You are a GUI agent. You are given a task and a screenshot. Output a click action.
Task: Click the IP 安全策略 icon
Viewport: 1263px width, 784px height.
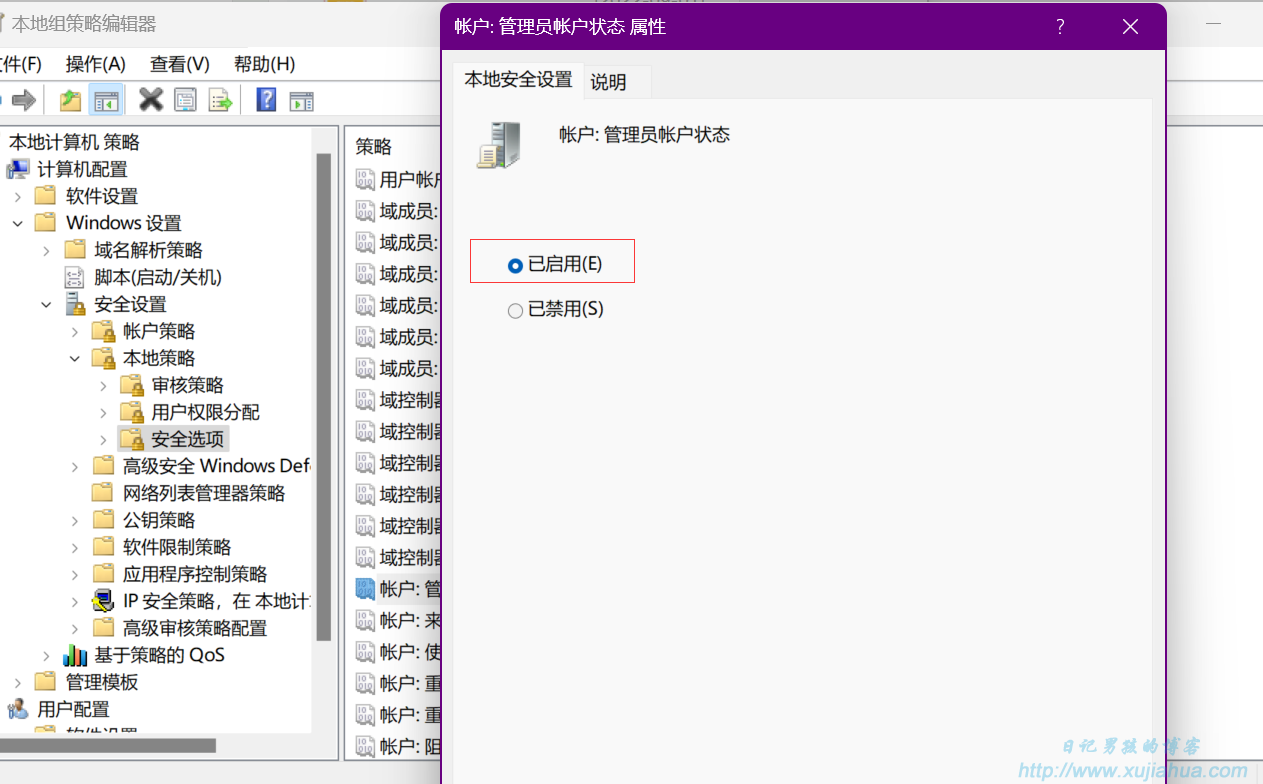(x=103, y=601)
